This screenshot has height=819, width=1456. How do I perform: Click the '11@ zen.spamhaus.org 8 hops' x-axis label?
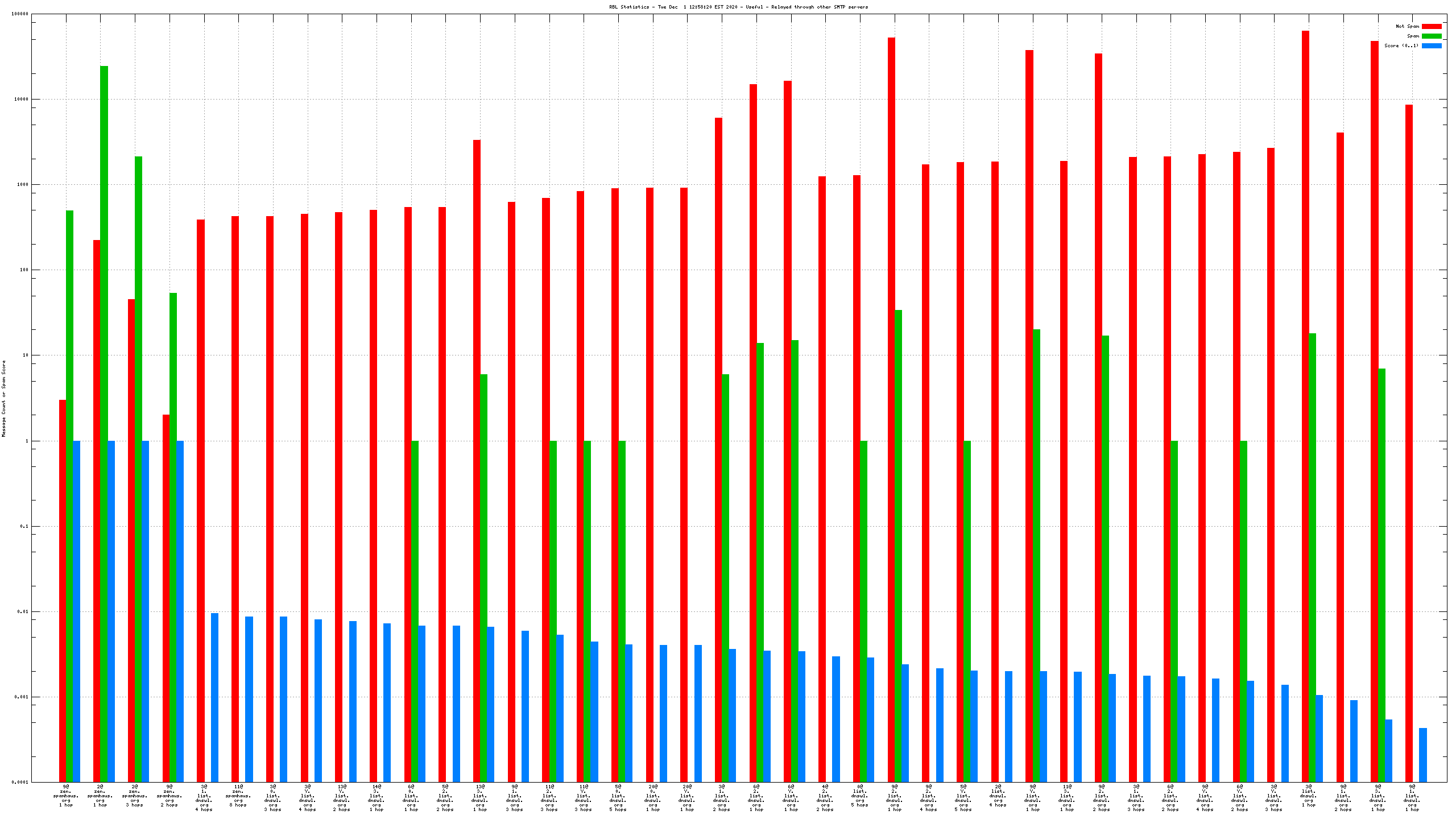point(238,796)
